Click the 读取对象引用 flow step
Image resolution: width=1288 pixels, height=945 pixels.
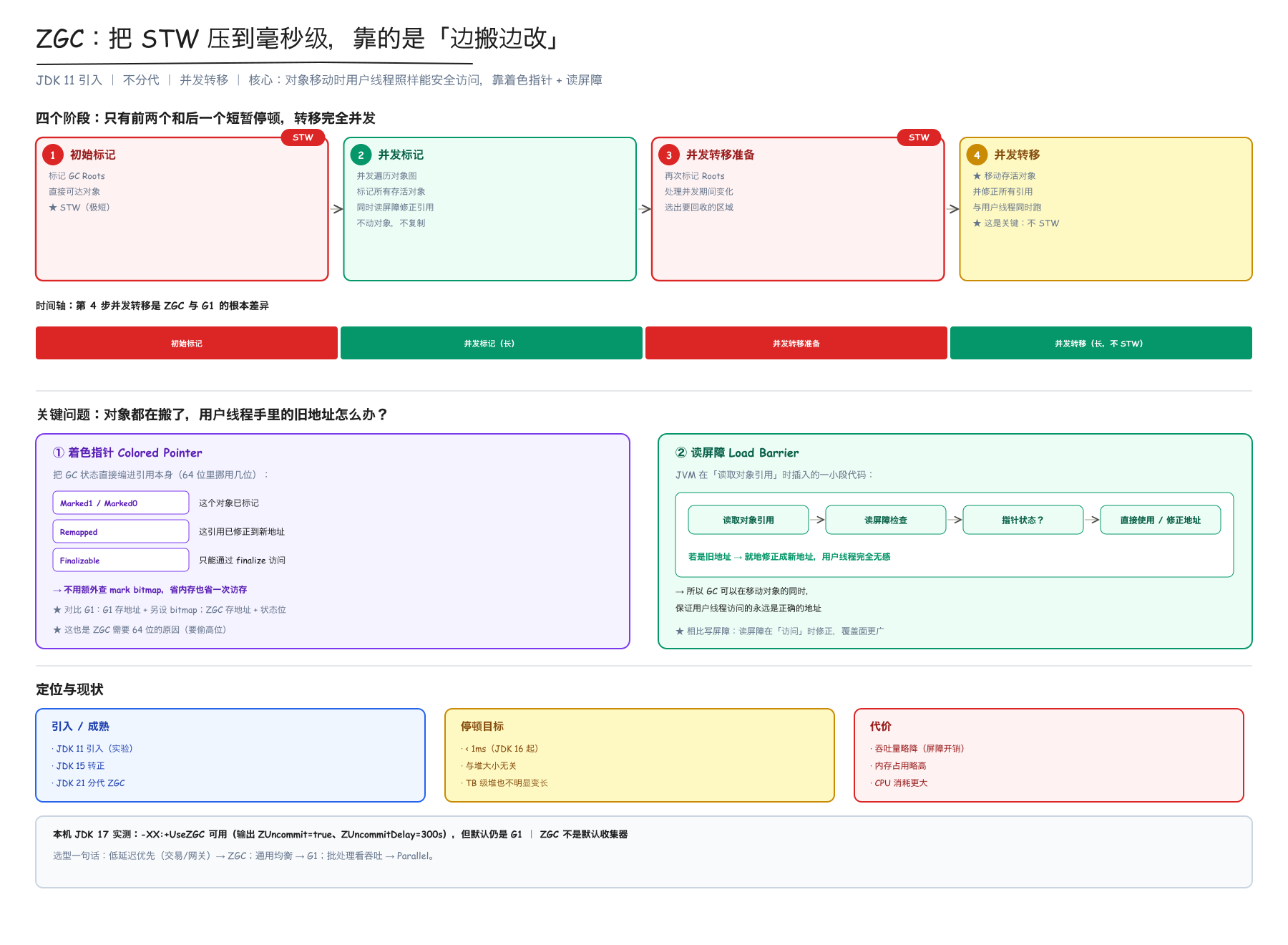748,520
